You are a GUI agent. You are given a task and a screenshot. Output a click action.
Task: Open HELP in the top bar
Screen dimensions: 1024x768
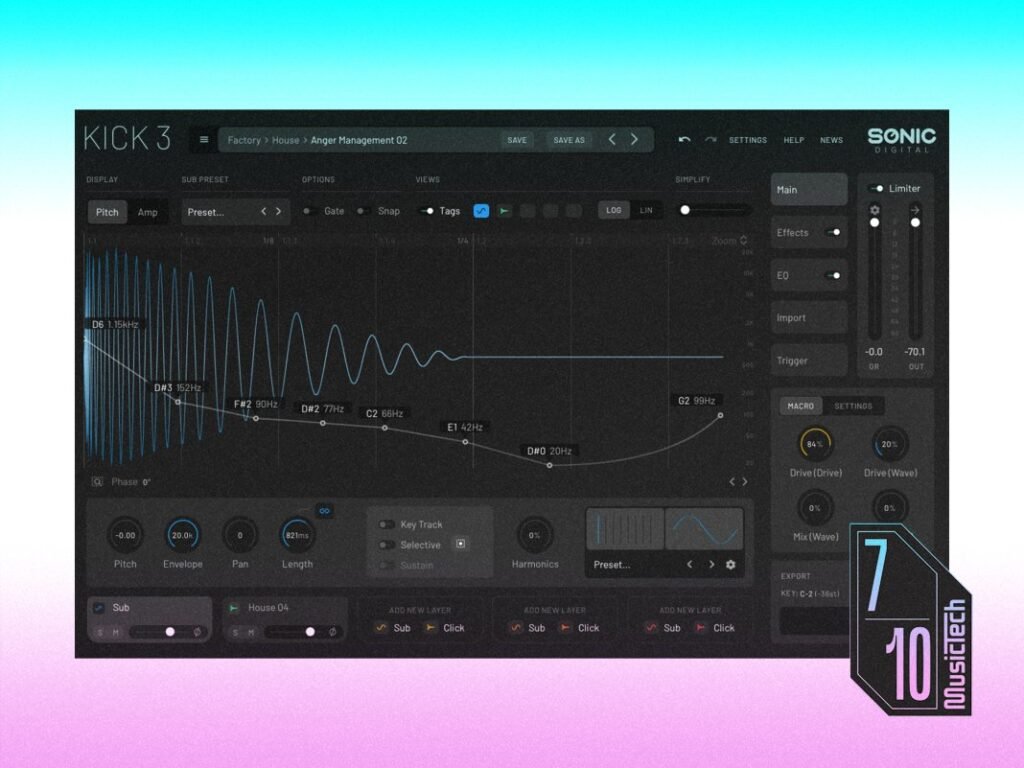point(793,140)
